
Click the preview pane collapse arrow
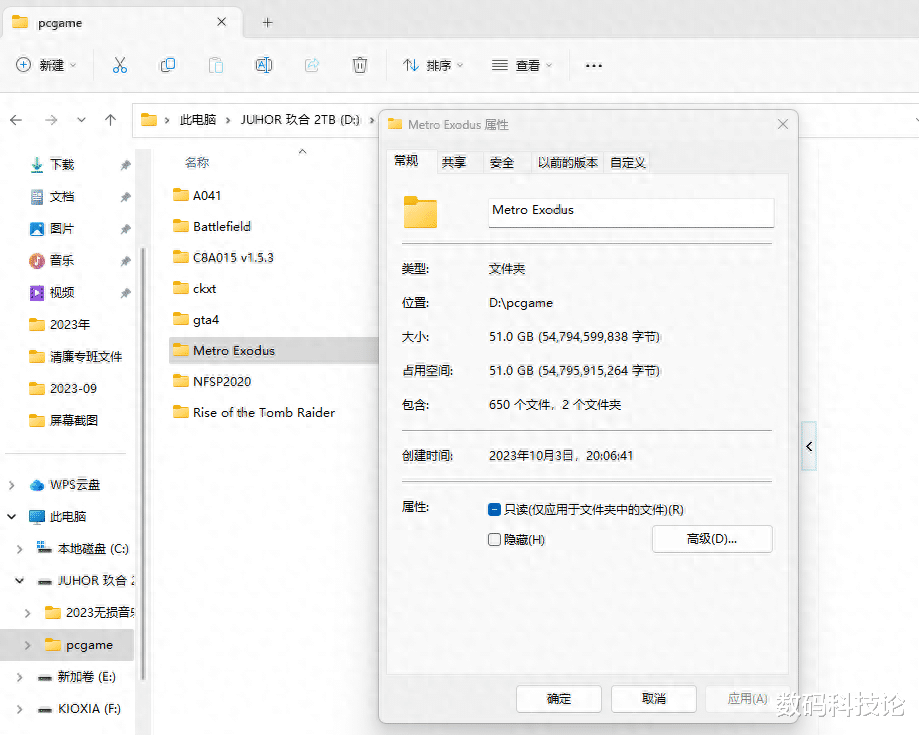tap(809, 447)
